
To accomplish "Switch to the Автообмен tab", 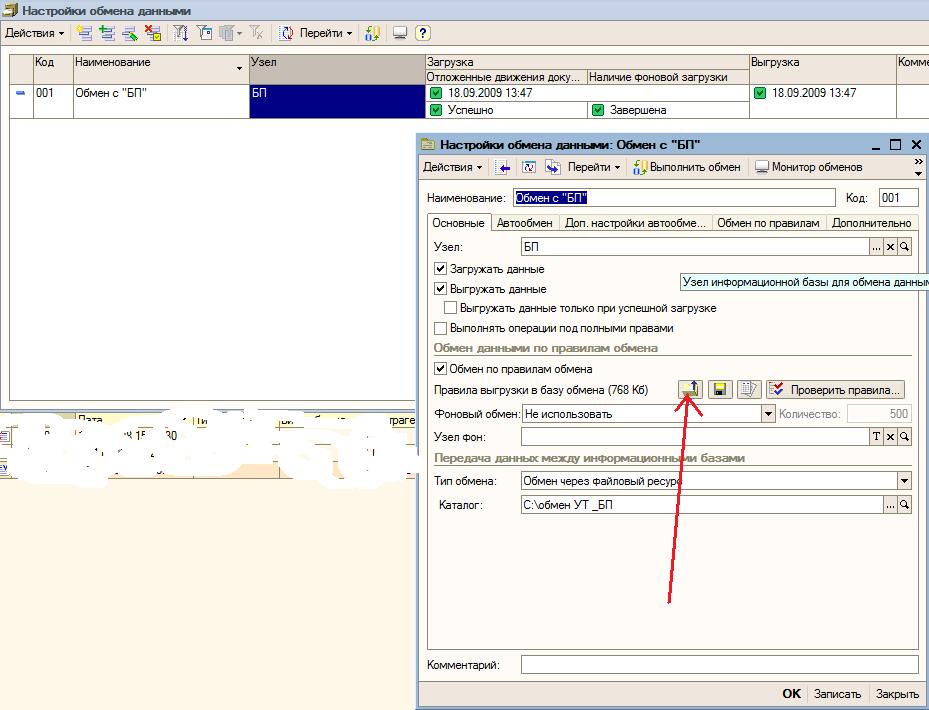I will 524,223.
